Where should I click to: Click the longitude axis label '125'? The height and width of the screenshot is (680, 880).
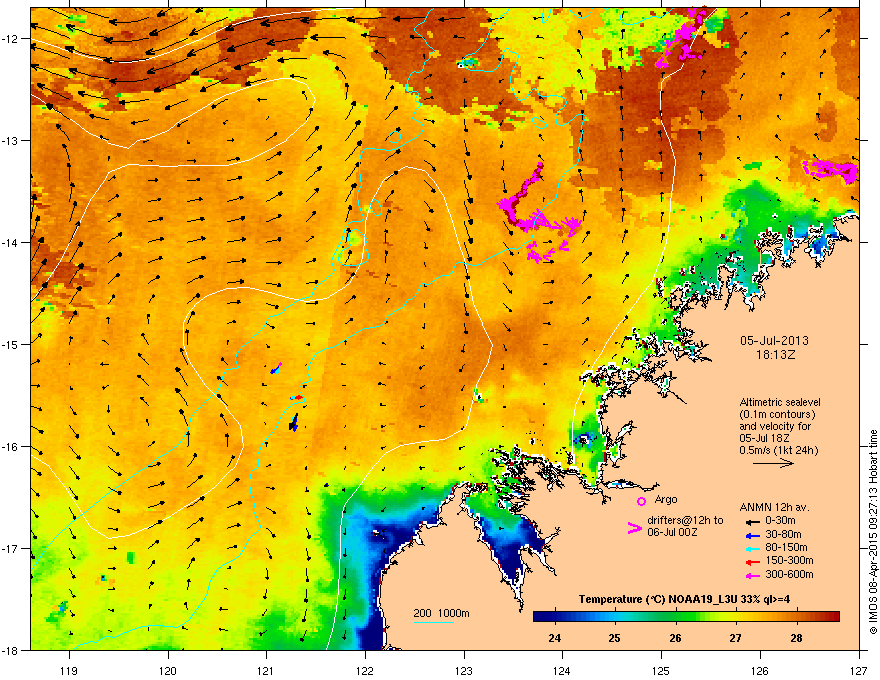pos(661,670)
